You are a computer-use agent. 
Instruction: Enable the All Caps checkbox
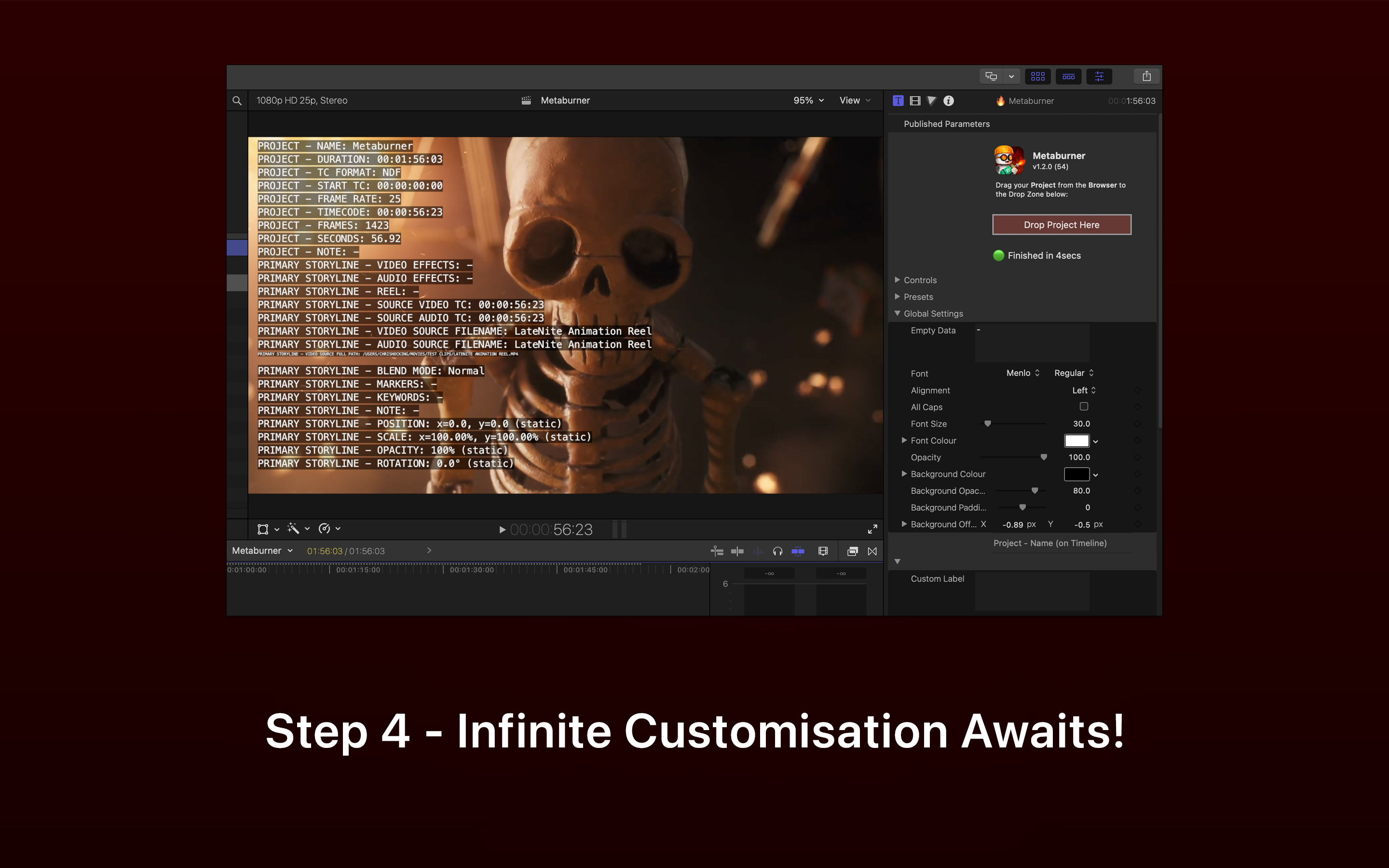[x=1084, y=407]
